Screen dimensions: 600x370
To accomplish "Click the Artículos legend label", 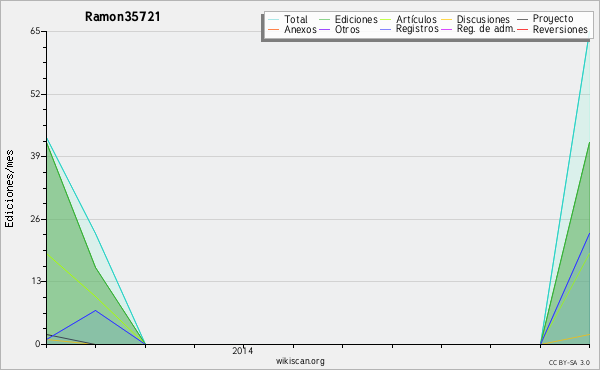I will pyautogui.click(x=416, y=19).
